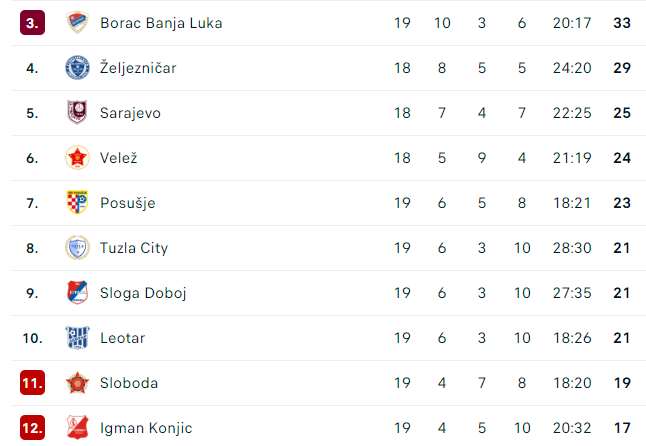Viewport: 646px width, 446px height.
Task: Click the Posušje checkered crest
Action: pos(77,203)
